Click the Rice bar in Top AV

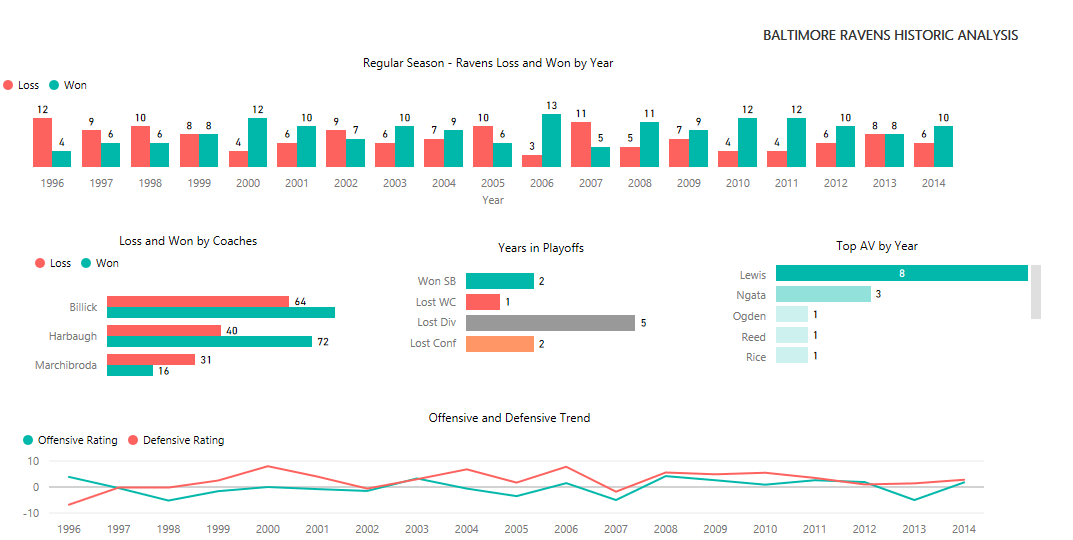coord(792,356)
